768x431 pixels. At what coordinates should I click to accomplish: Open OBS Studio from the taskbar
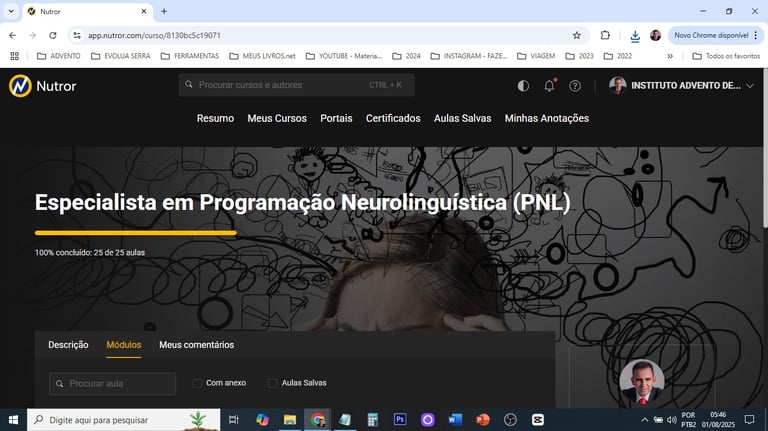point(510,420)
